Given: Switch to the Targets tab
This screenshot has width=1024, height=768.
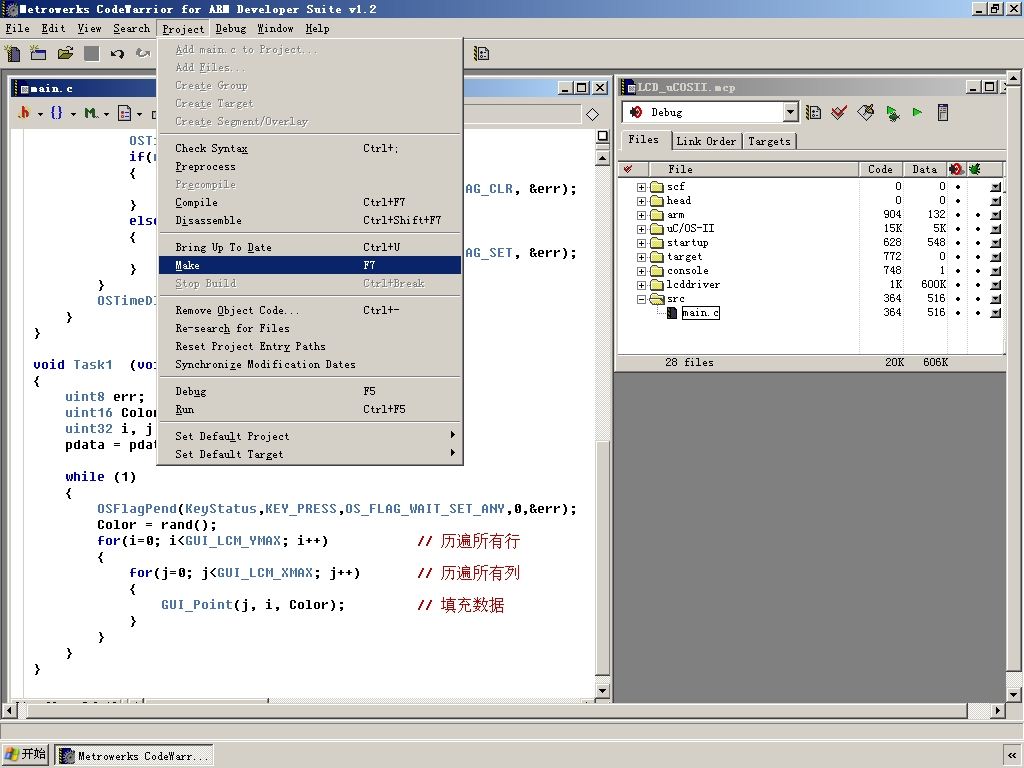Looking at the screenshot, I should 769,141.
